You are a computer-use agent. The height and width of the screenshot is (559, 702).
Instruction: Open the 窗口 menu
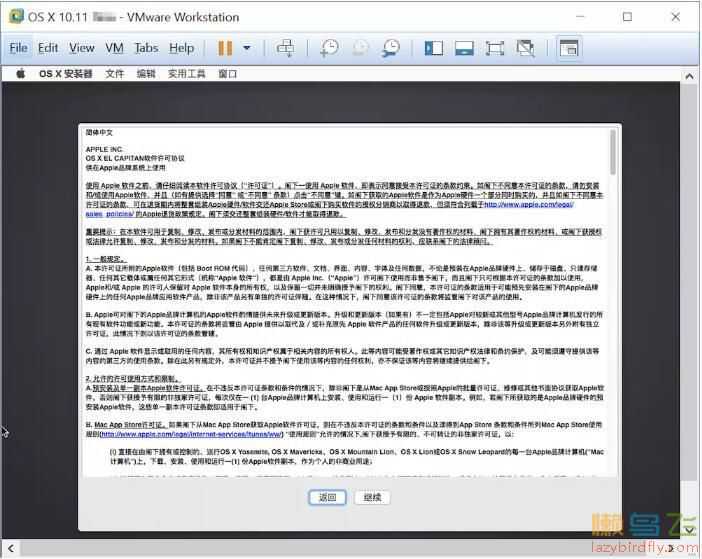(227, 74)
